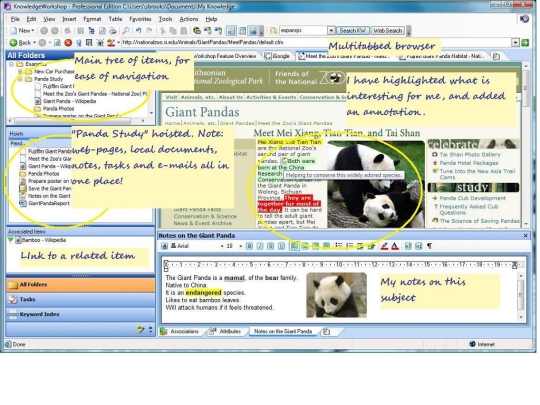Open the address bar URL dropdown
The height and width of the screenshot is (405, 540).
point(515,43)
